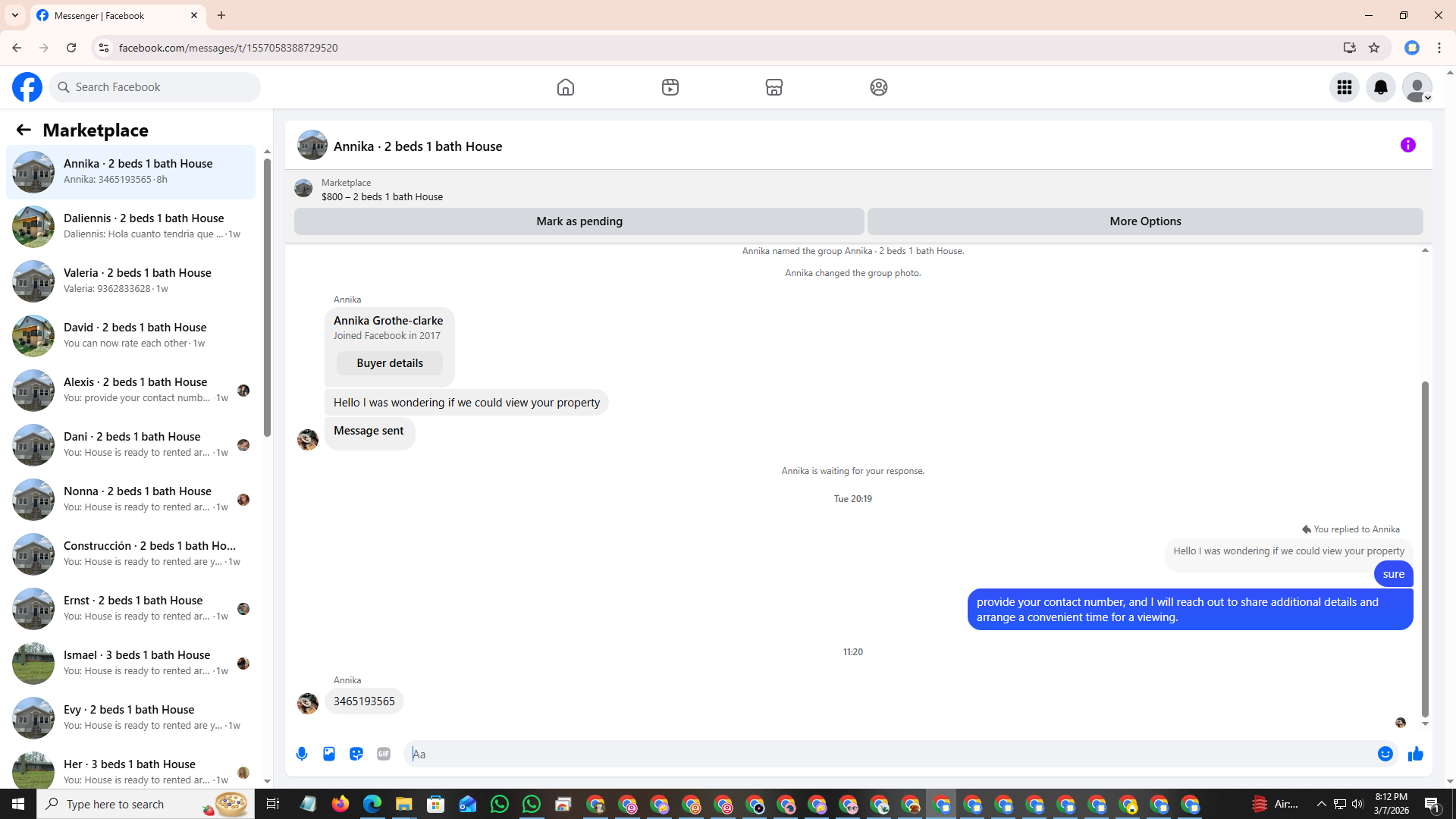Open the account profile menu

coord(1417,87)
